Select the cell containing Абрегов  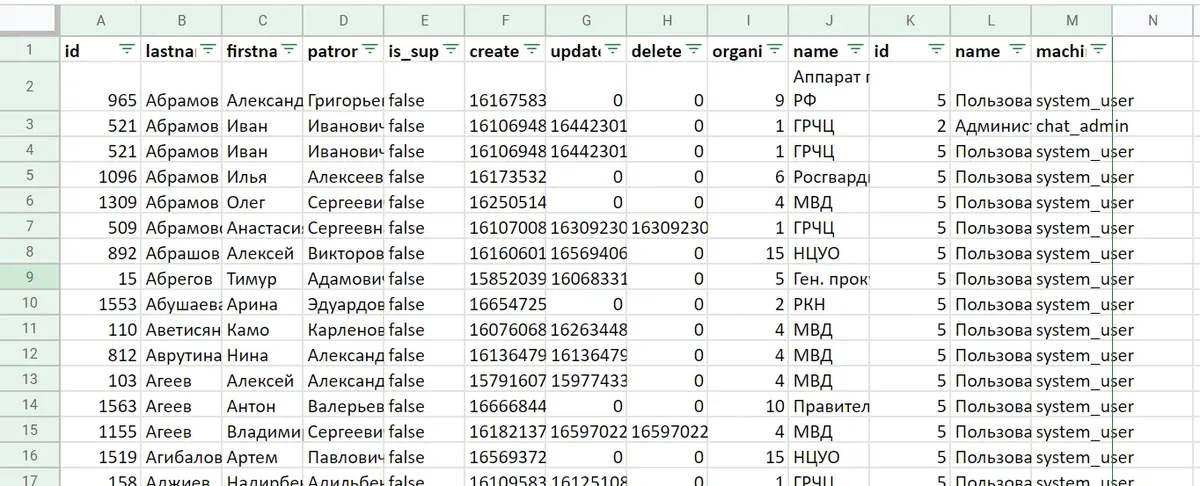(181, 279)
